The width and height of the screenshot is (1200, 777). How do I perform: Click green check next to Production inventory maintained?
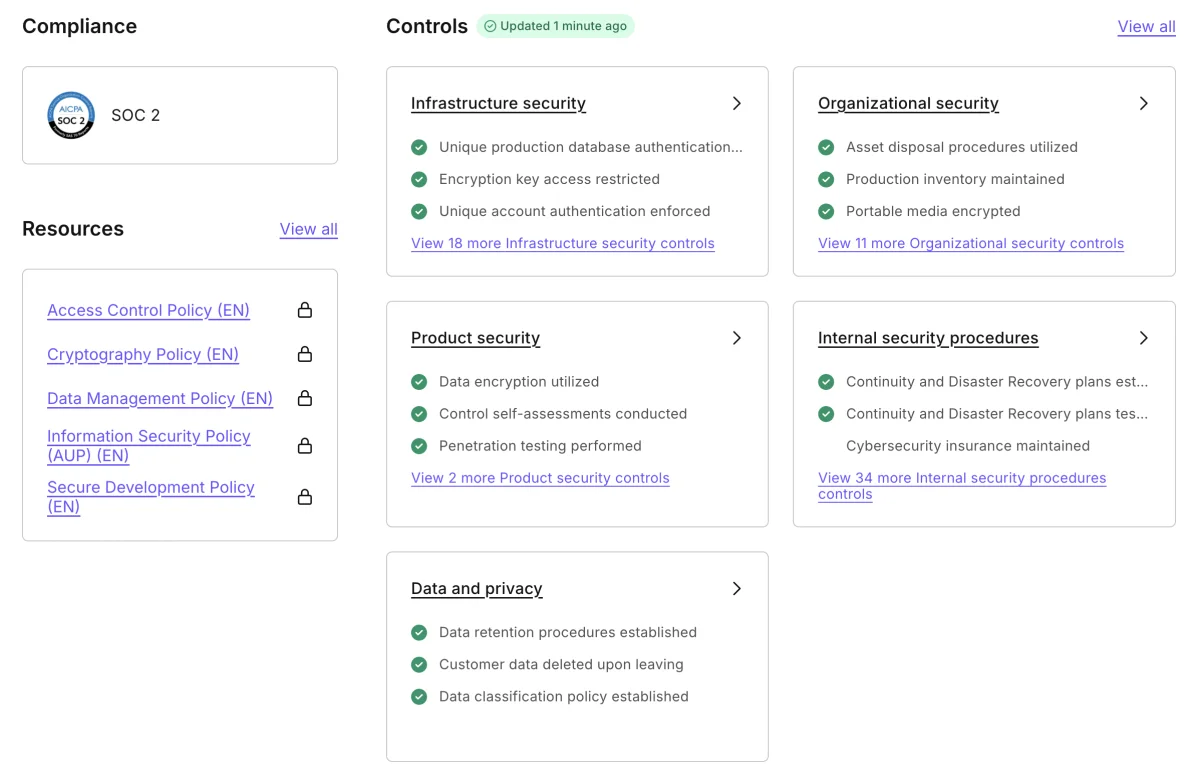826,179
